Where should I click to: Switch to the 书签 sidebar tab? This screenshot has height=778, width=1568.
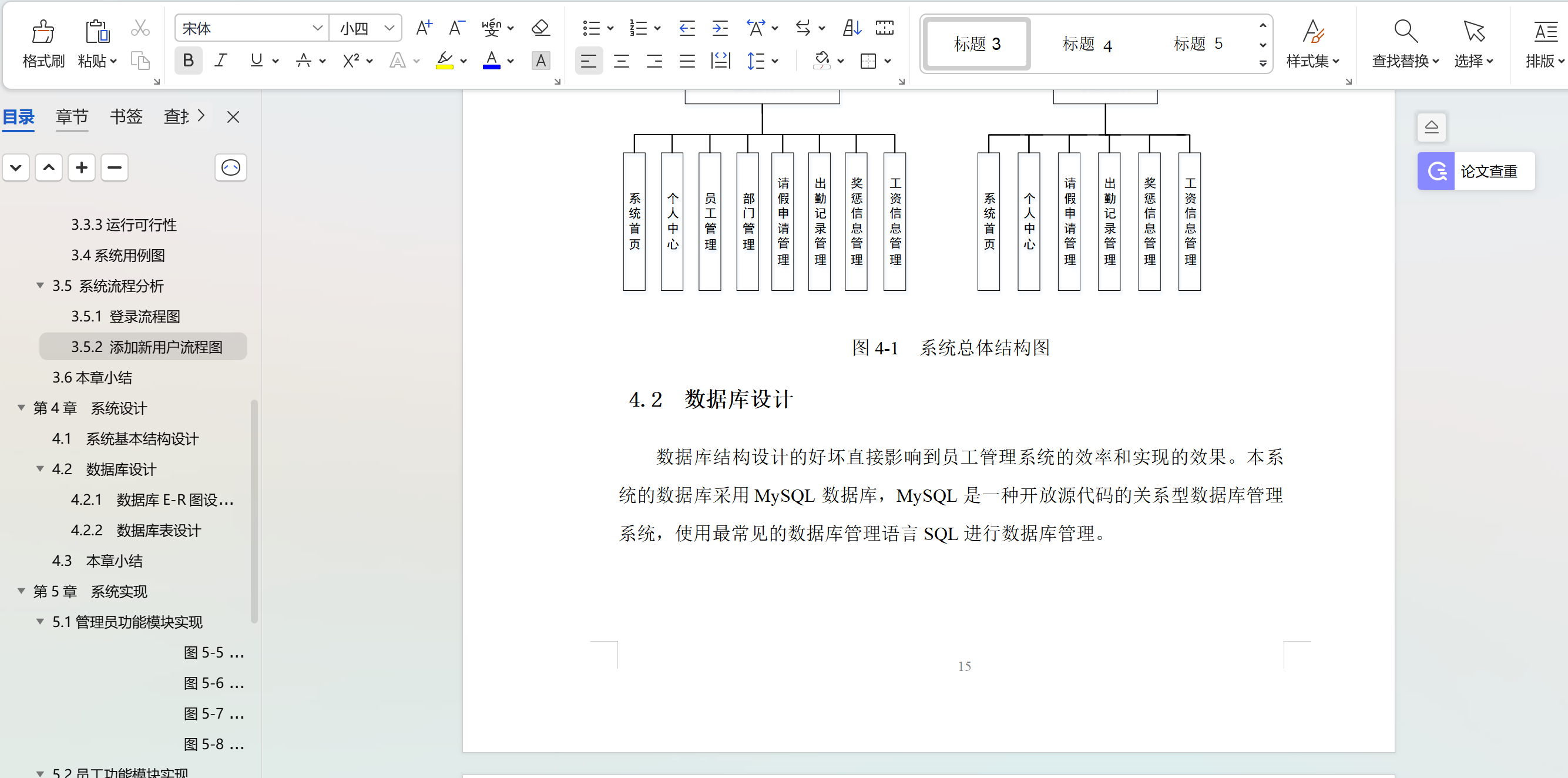[x=125, y=116]
